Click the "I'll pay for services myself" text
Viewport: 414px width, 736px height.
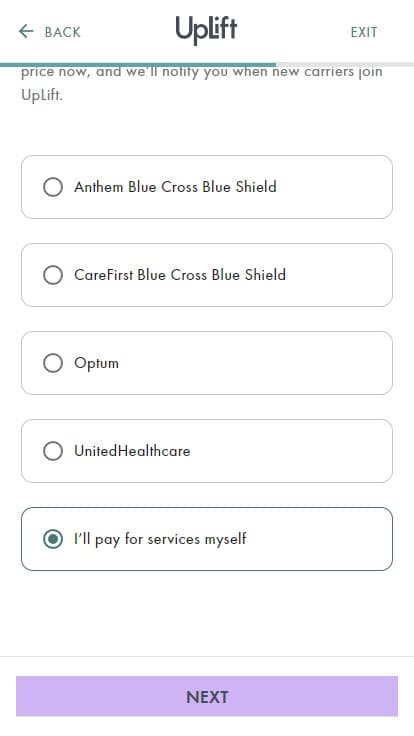click(x=160, y=539)
